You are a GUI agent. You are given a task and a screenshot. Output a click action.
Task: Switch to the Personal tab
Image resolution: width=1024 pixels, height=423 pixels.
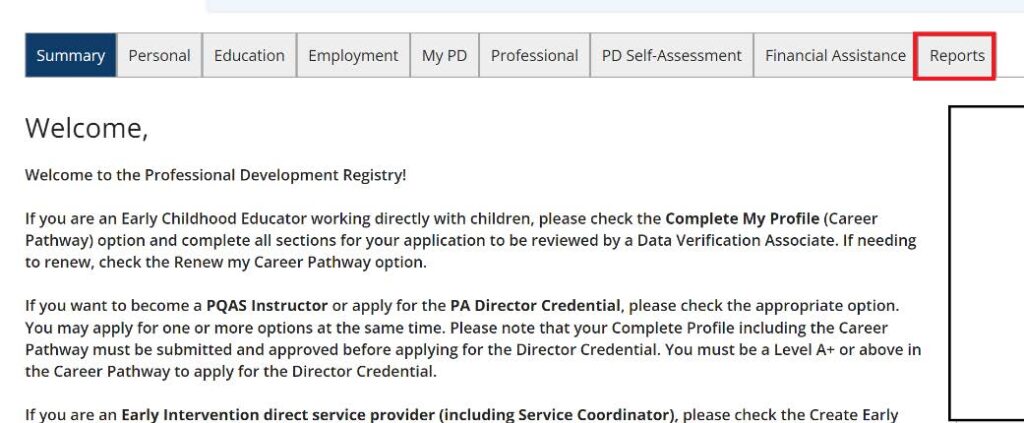[x=159, y=55]
